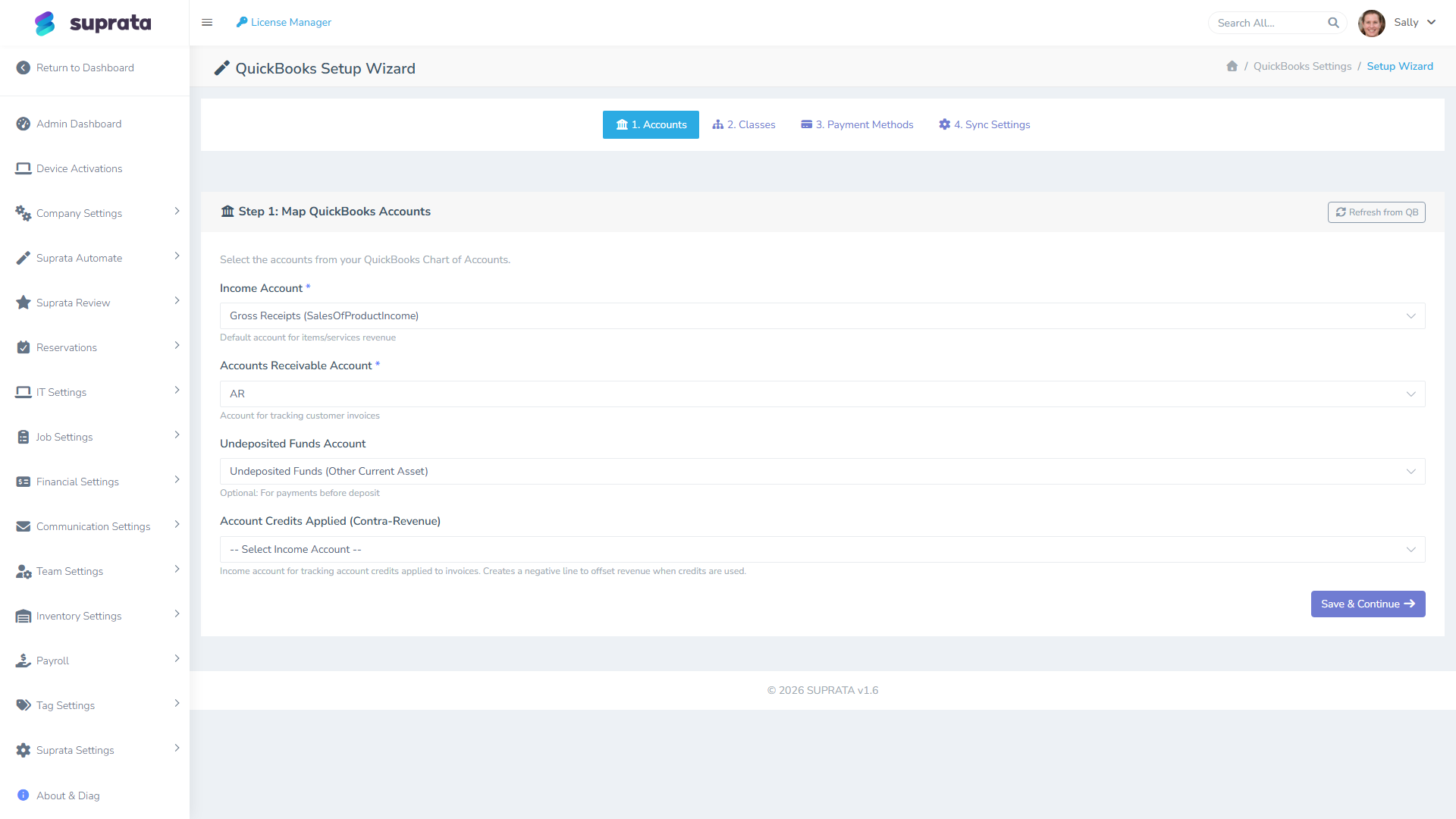Click the Return to Dashboard arrow icon
This screenshot has height=819, width=1456.
click(24, 67)
